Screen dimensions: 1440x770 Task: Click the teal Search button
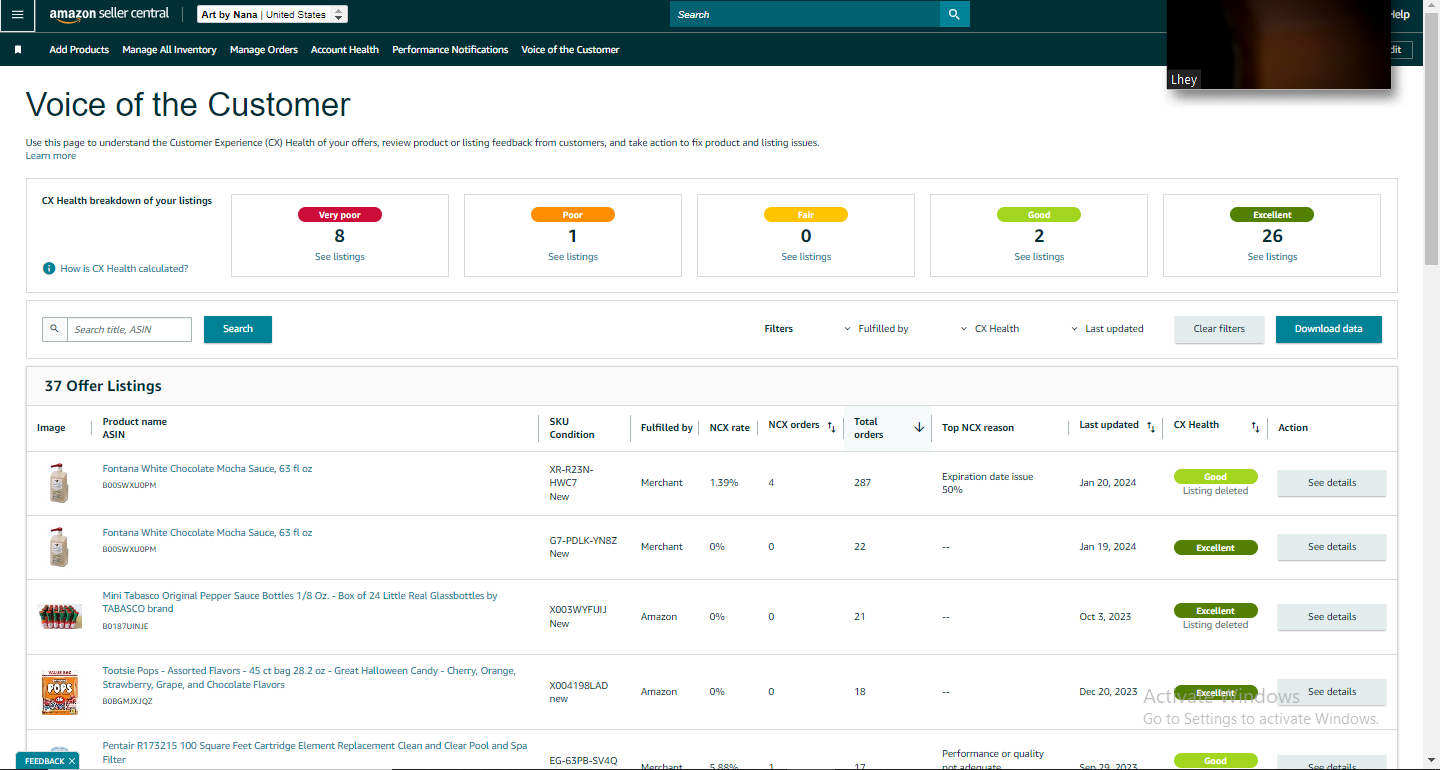tap(238, 329)
